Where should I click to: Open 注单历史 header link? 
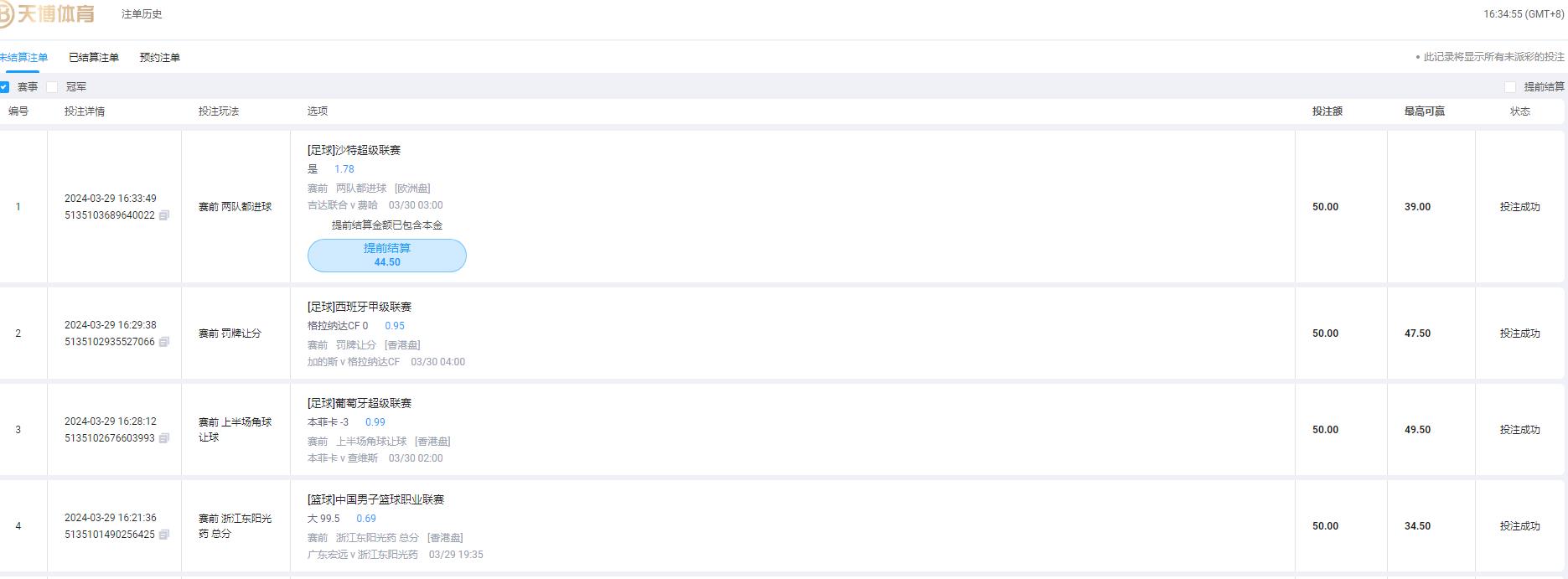[x=142, y=14]
